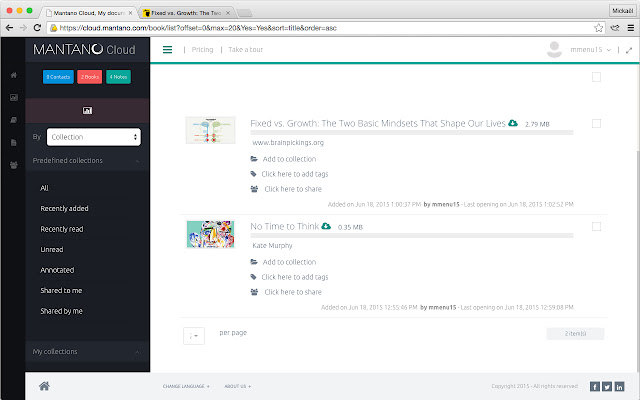
Task: Click cloud download icon next to No Time to Think
Action: [x=326, y=226]
